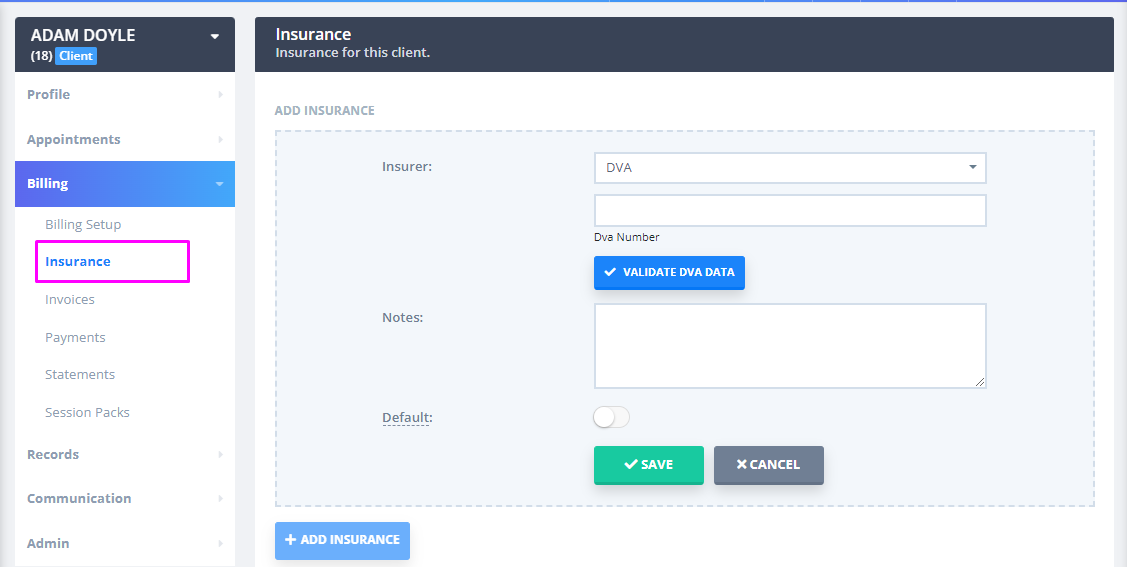Open the Payments sidebar item

pyautogui.click(x=75, y=338)
